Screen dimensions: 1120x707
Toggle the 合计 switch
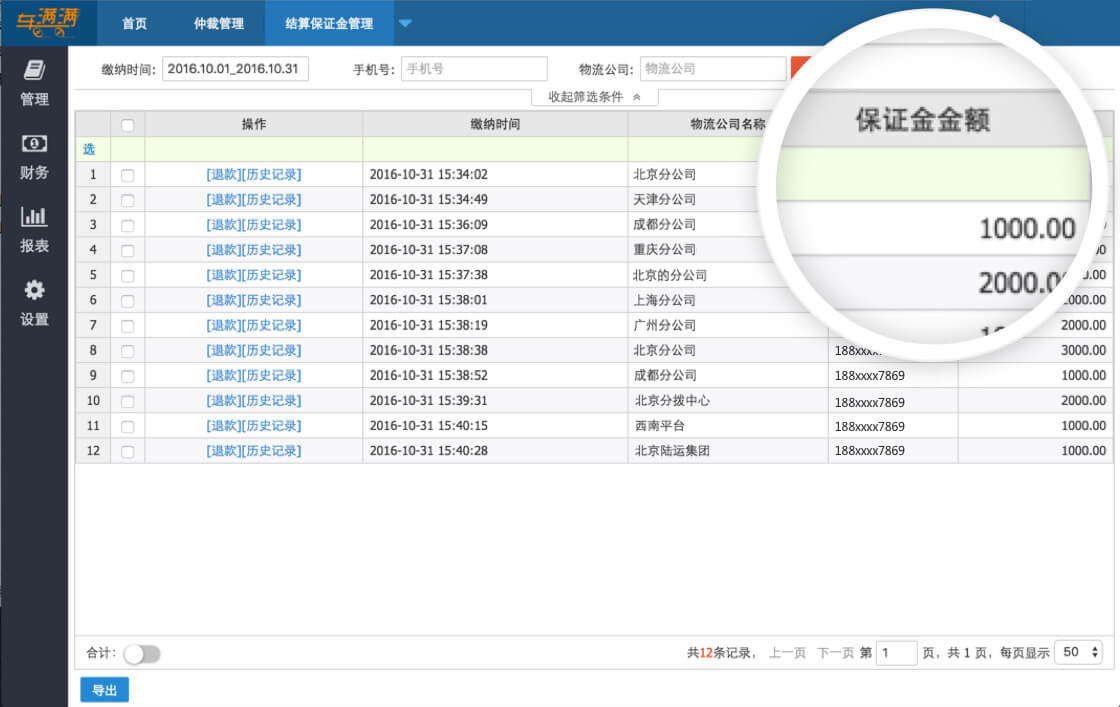pyautogui.click(x=142, y=654)
